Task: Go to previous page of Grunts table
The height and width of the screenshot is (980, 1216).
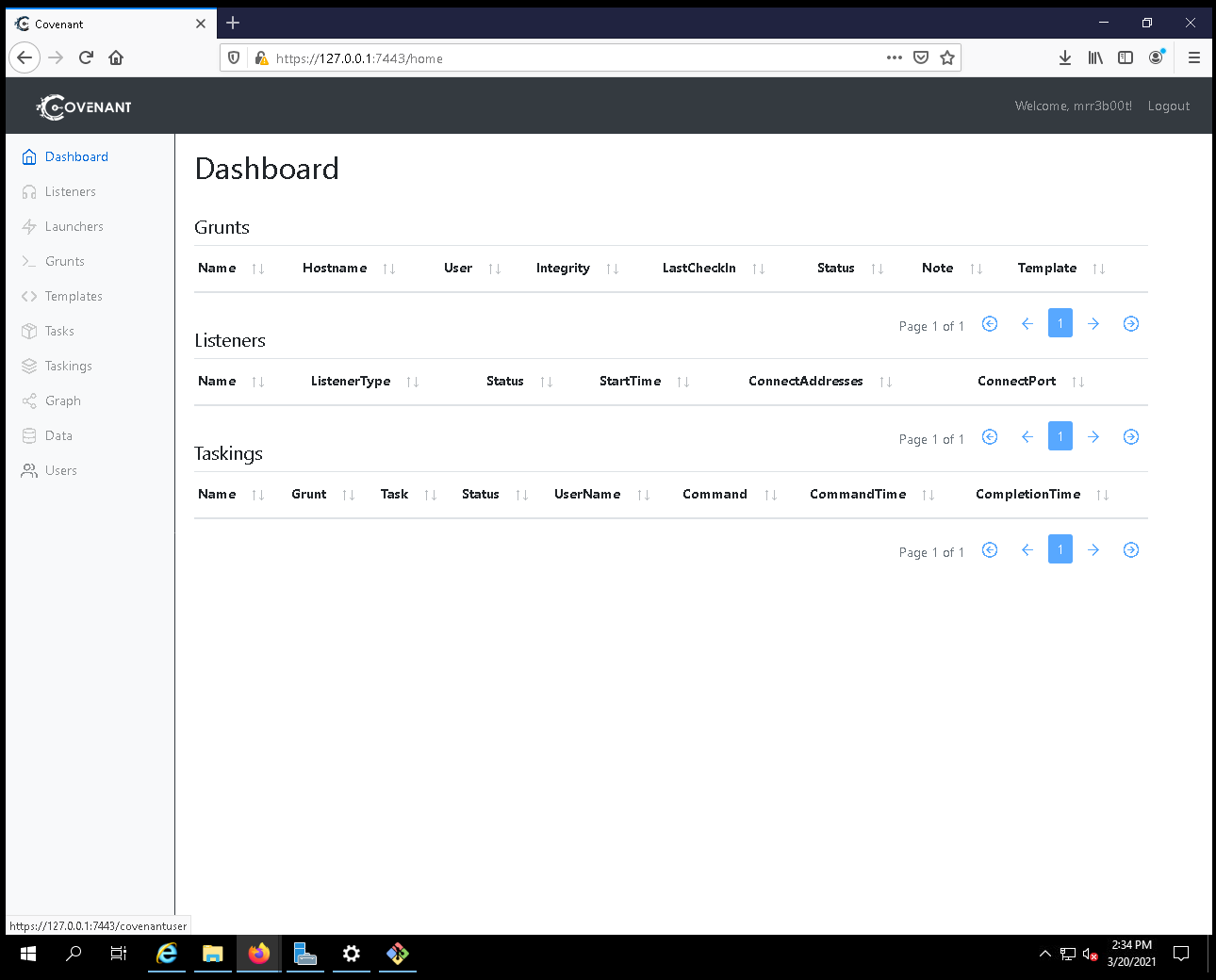Action: (x=1027, y=323)
